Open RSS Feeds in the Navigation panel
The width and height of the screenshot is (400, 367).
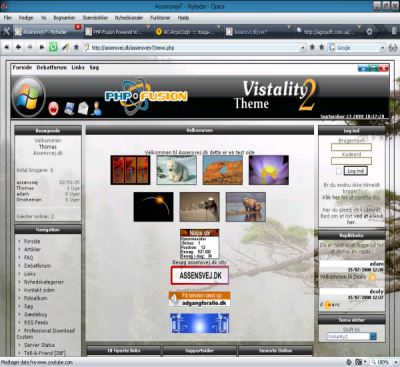(x=36, y=322)
